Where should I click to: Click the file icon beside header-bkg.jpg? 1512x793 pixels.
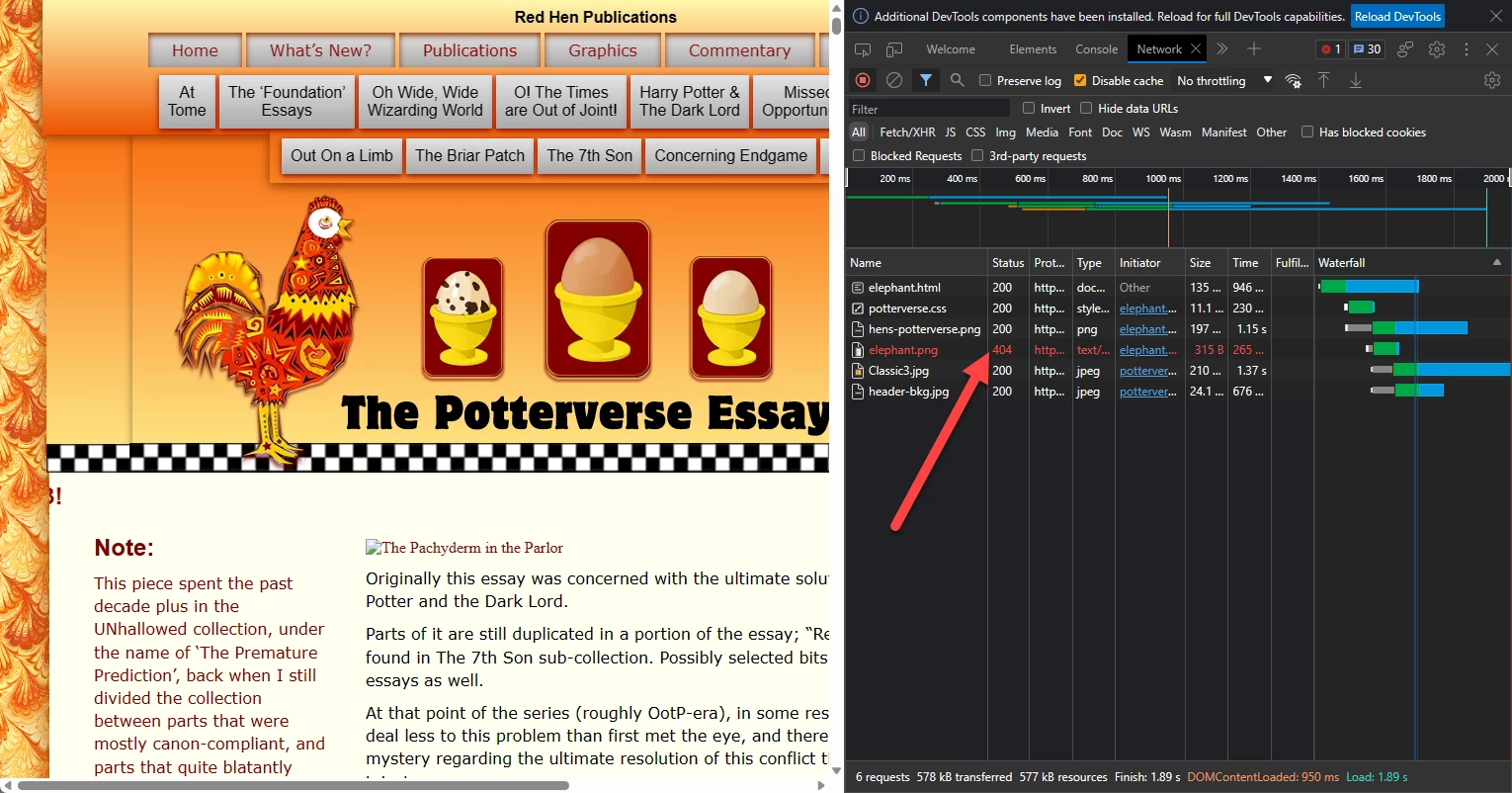(858, 392)
